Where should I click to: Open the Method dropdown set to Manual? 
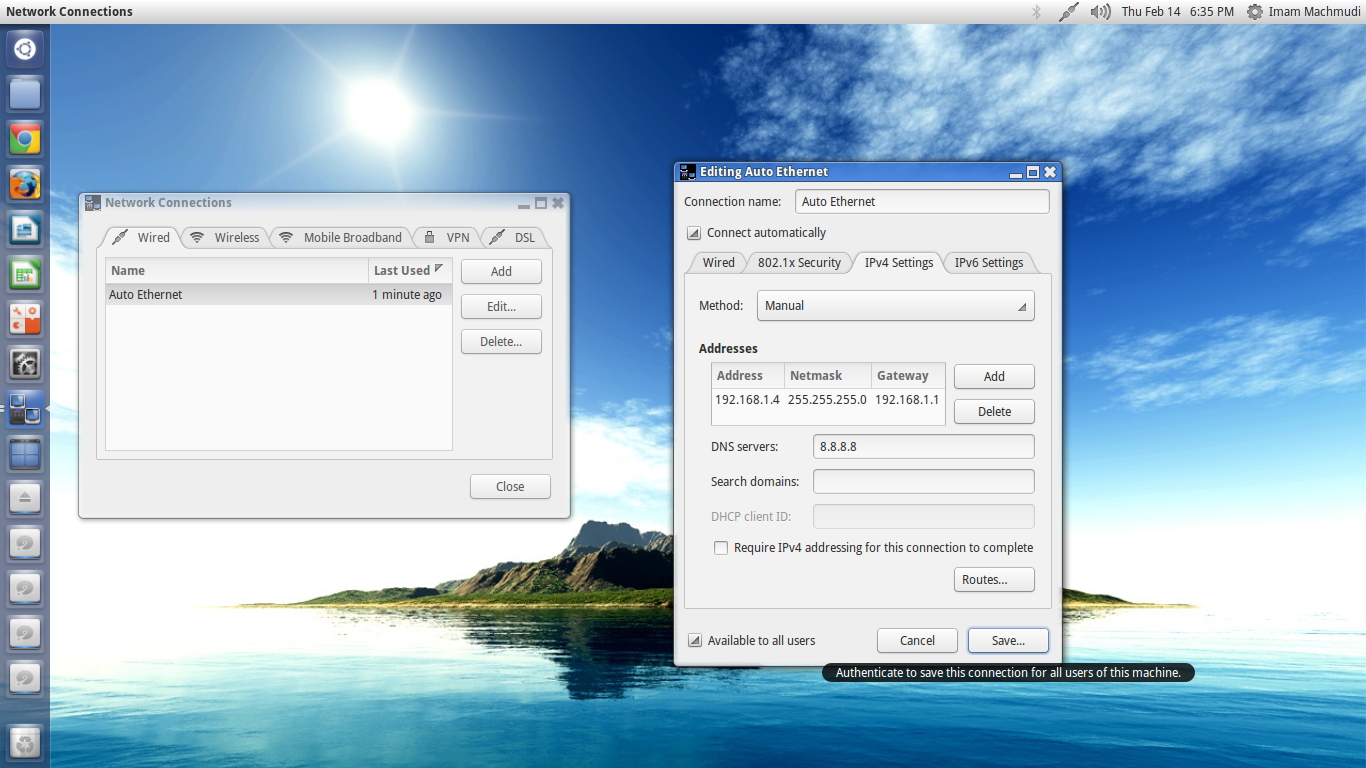(895, 305)
